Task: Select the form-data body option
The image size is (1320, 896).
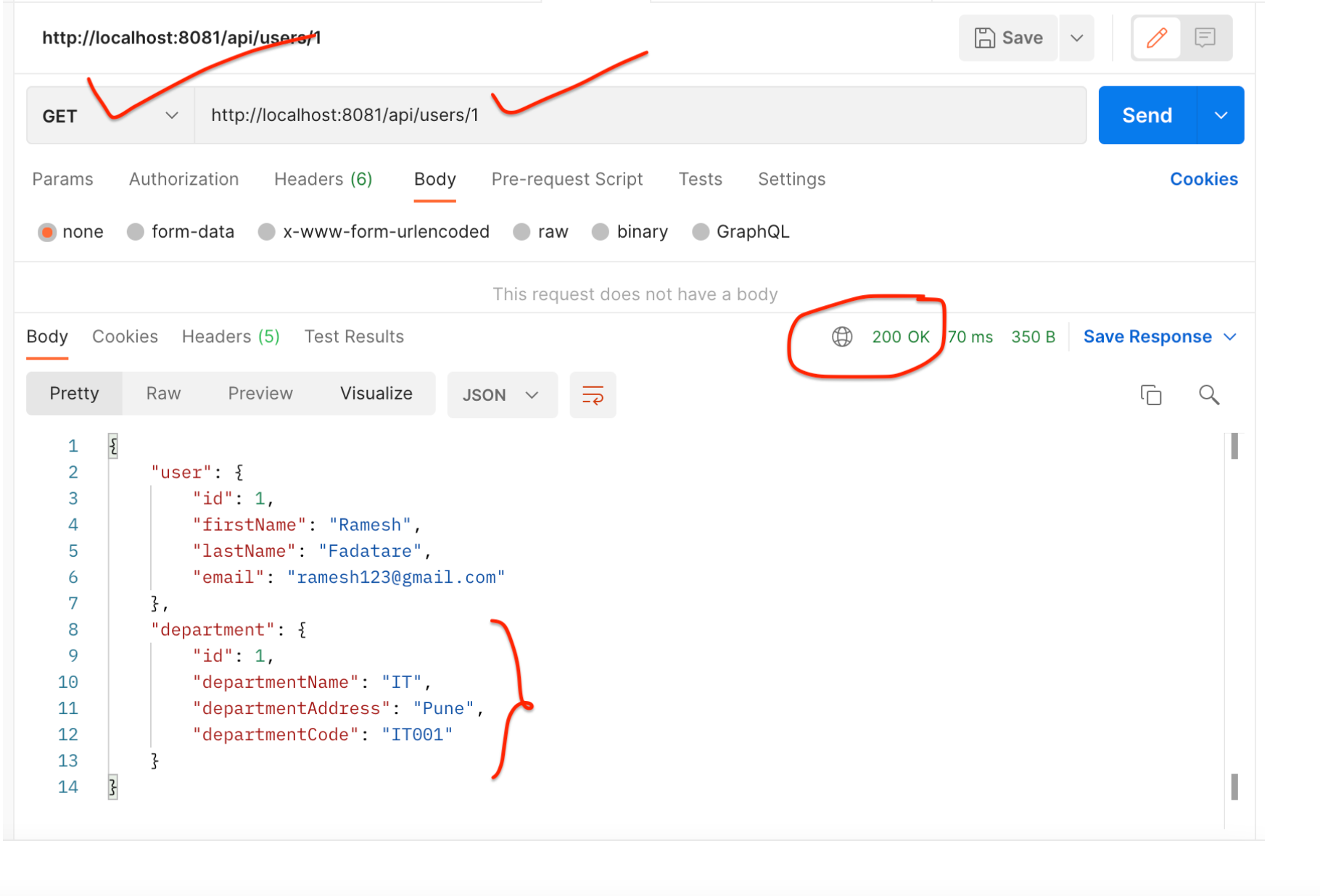Action: (135, 232)
